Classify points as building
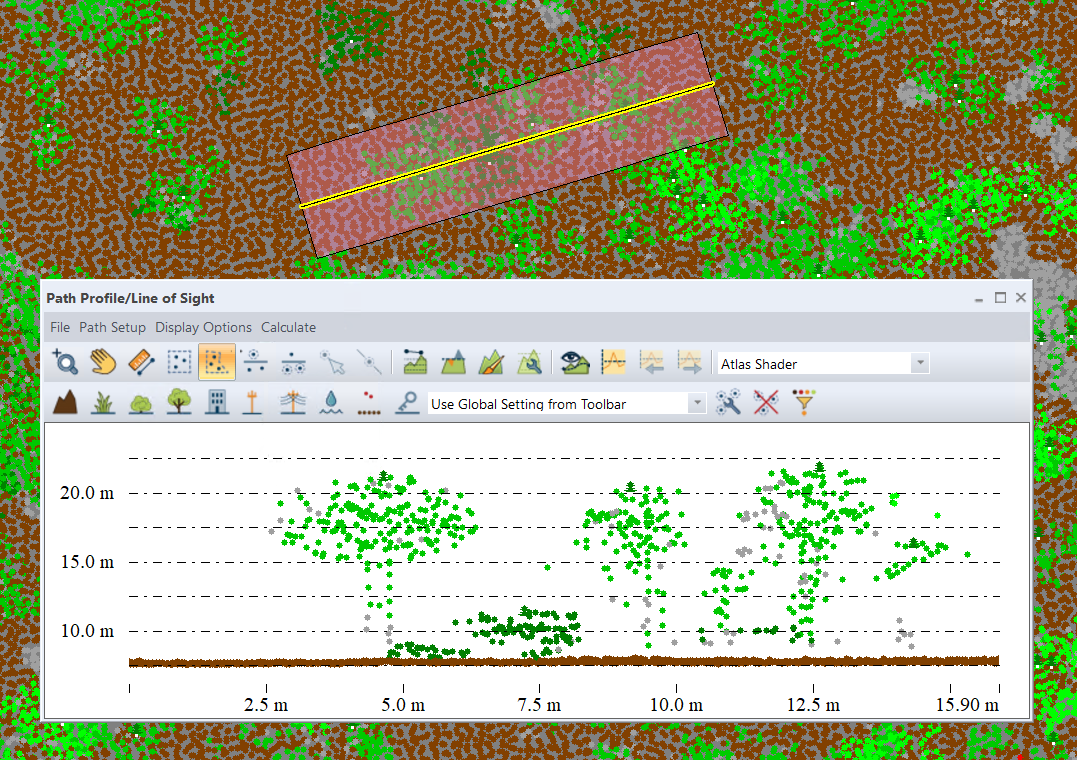The image size is (1077, 760). pos(217,402)
